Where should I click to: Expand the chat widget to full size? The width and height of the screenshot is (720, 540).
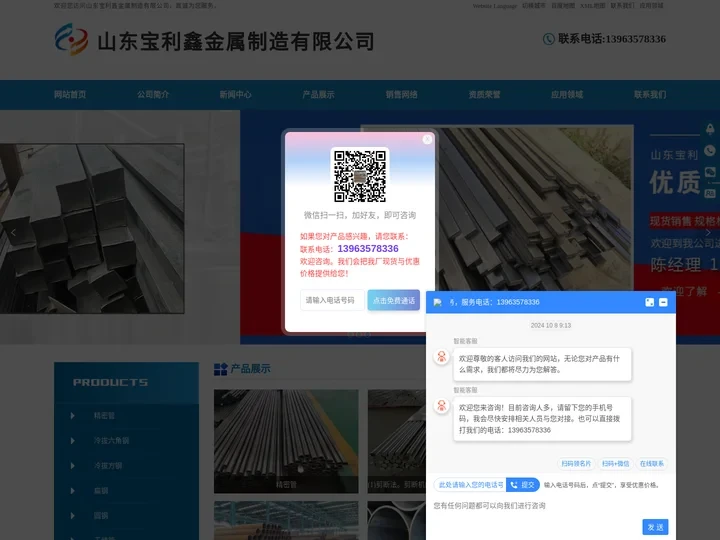click(649, 302)
